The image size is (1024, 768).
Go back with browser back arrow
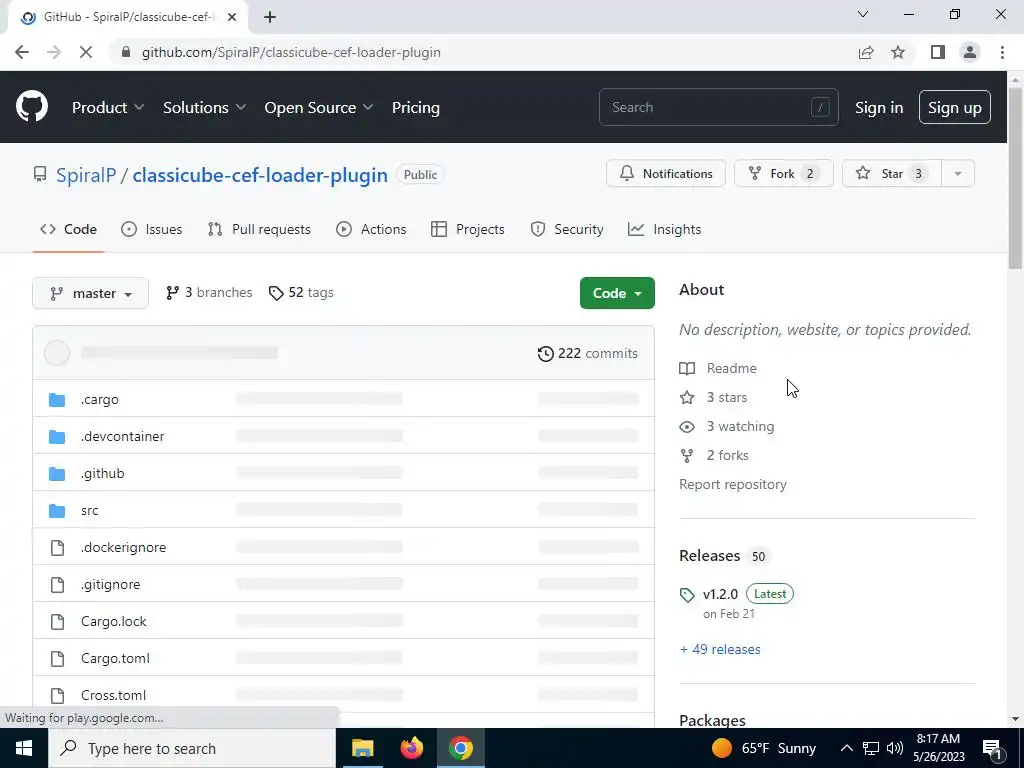22,52
